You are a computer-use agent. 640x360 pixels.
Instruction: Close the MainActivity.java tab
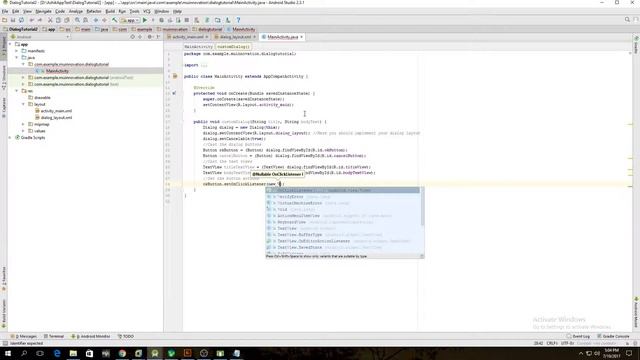tap(301, 37)
